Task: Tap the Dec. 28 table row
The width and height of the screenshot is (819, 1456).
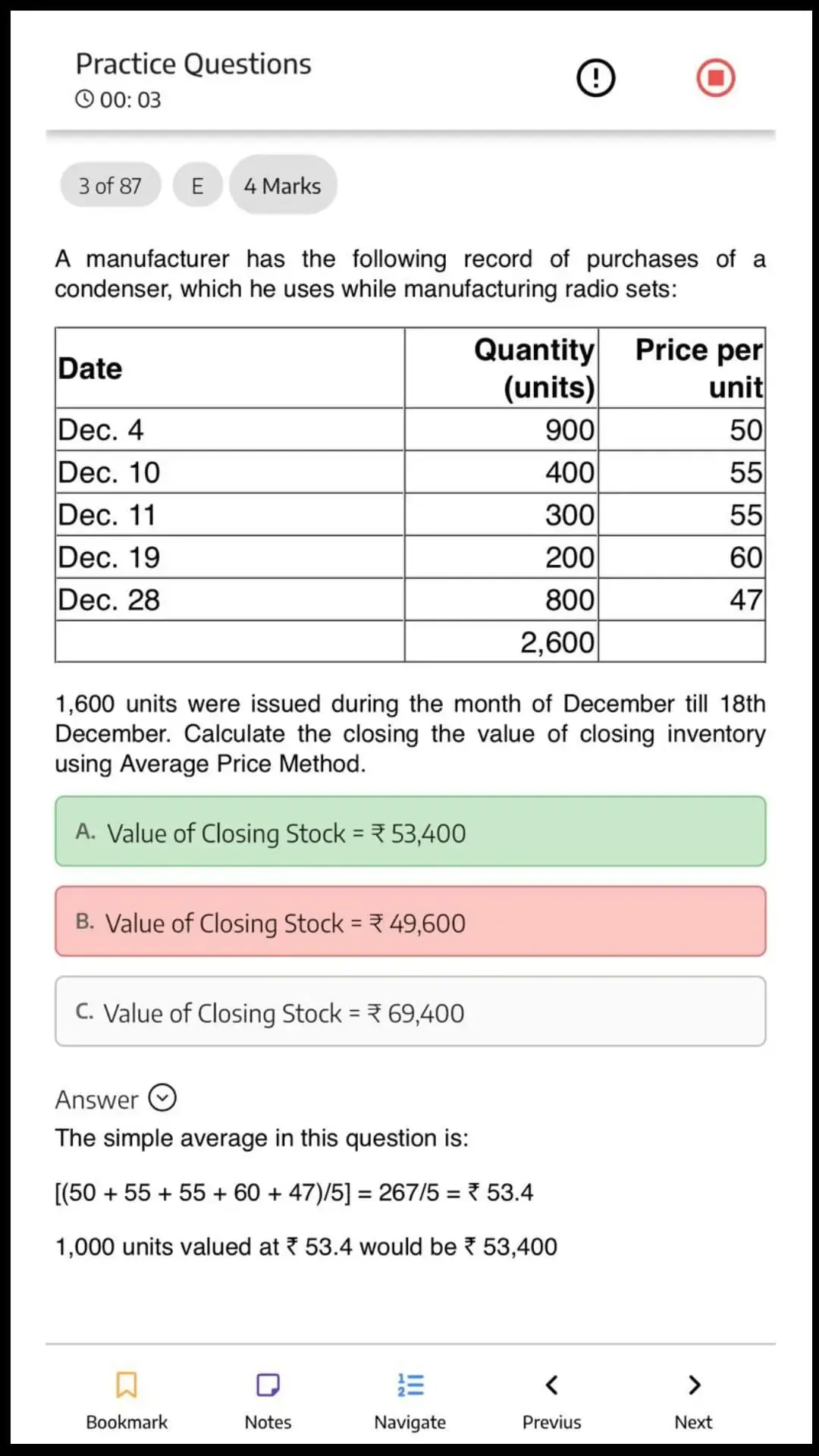Action: pyautogui.click(x=409, y=600)
